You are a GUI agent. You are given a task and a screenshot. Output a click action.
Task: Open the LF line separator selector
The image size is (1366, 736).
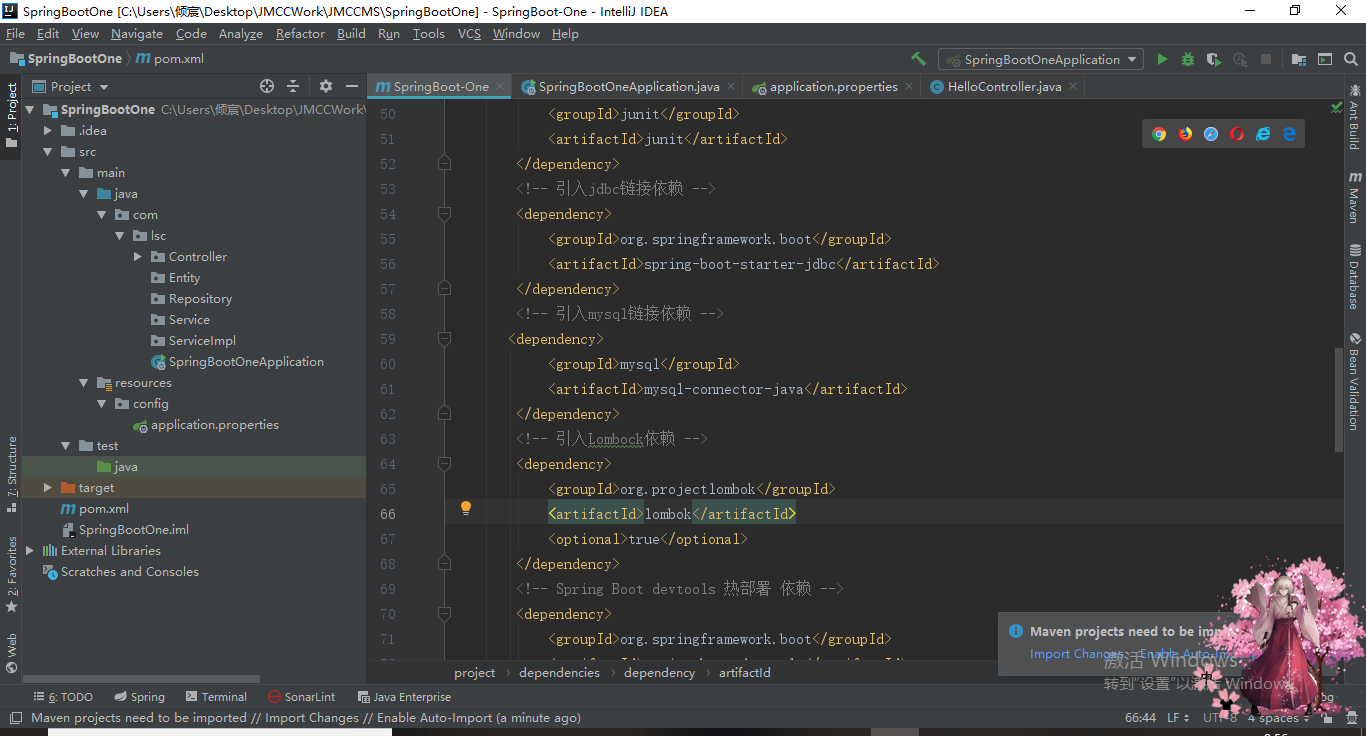[1178, 718]
